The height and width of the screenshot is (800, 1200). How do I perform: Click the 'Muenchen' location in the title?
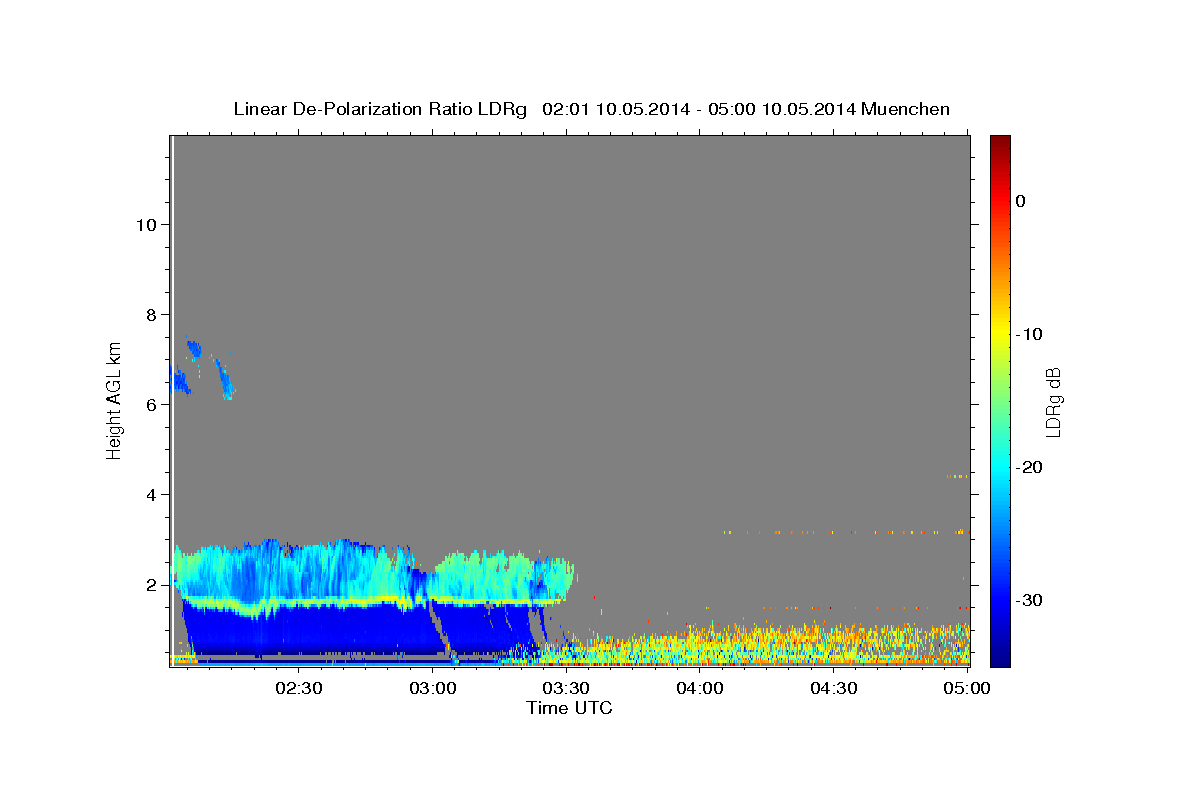pyautogui.click(x=907, y=109)
